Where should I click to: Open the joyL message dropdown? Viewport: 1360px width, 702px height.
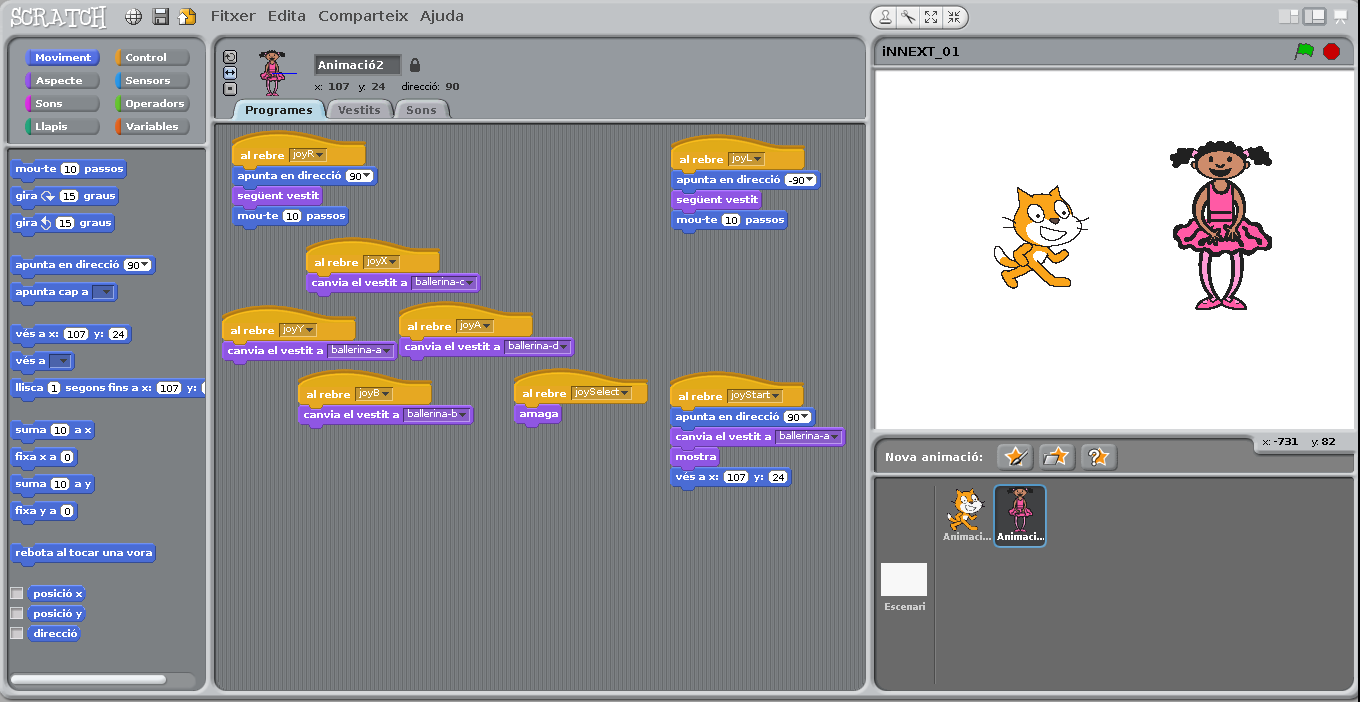[746, 159]
